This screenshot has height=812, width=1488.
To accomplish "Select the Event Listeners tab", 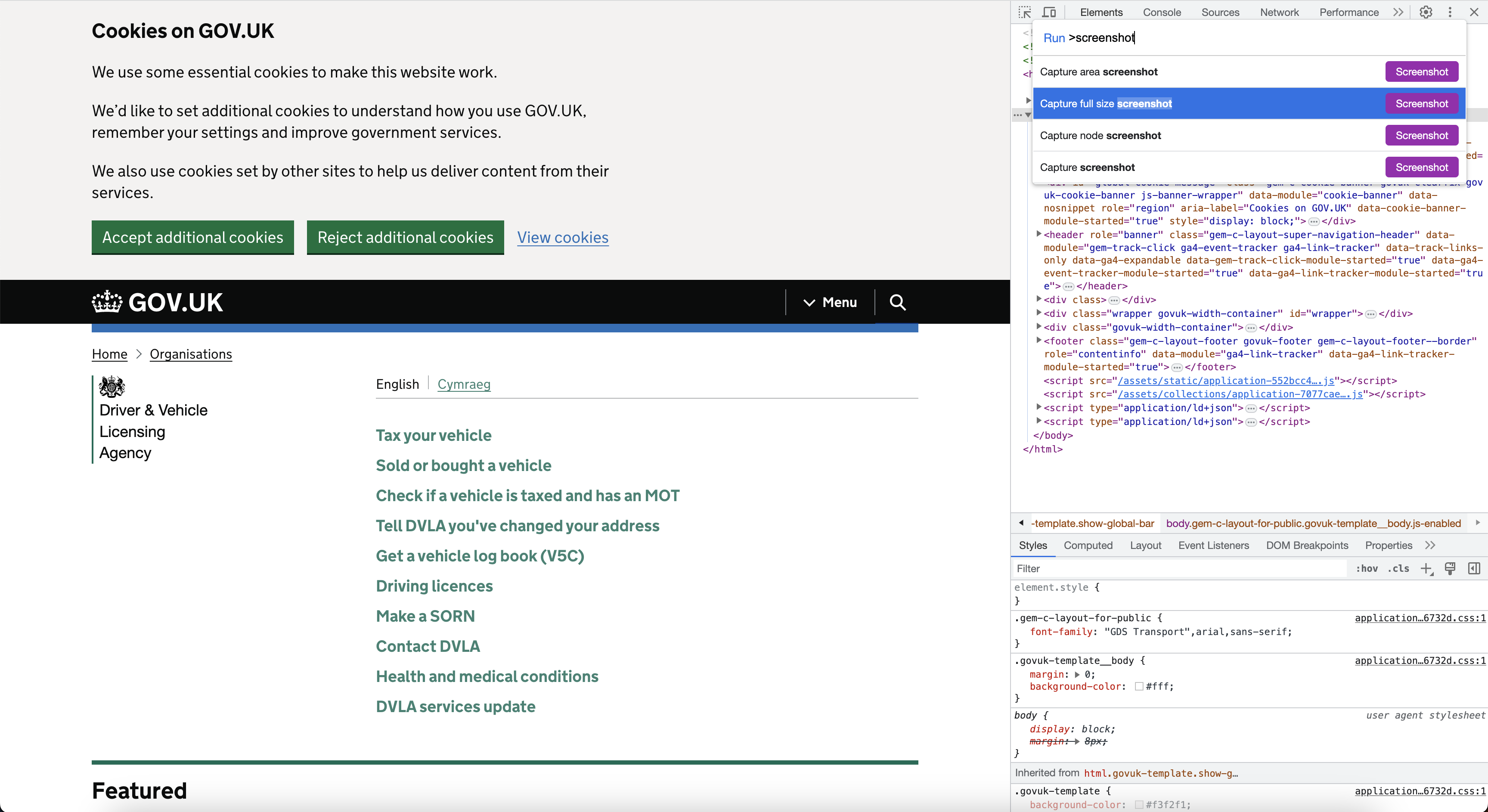I will click(1214, 545).
